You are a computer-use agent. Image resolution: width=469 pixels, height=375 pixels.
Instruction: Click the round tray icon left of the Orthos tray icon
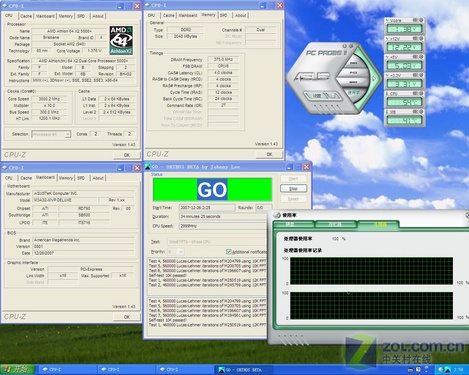point(440,369)
